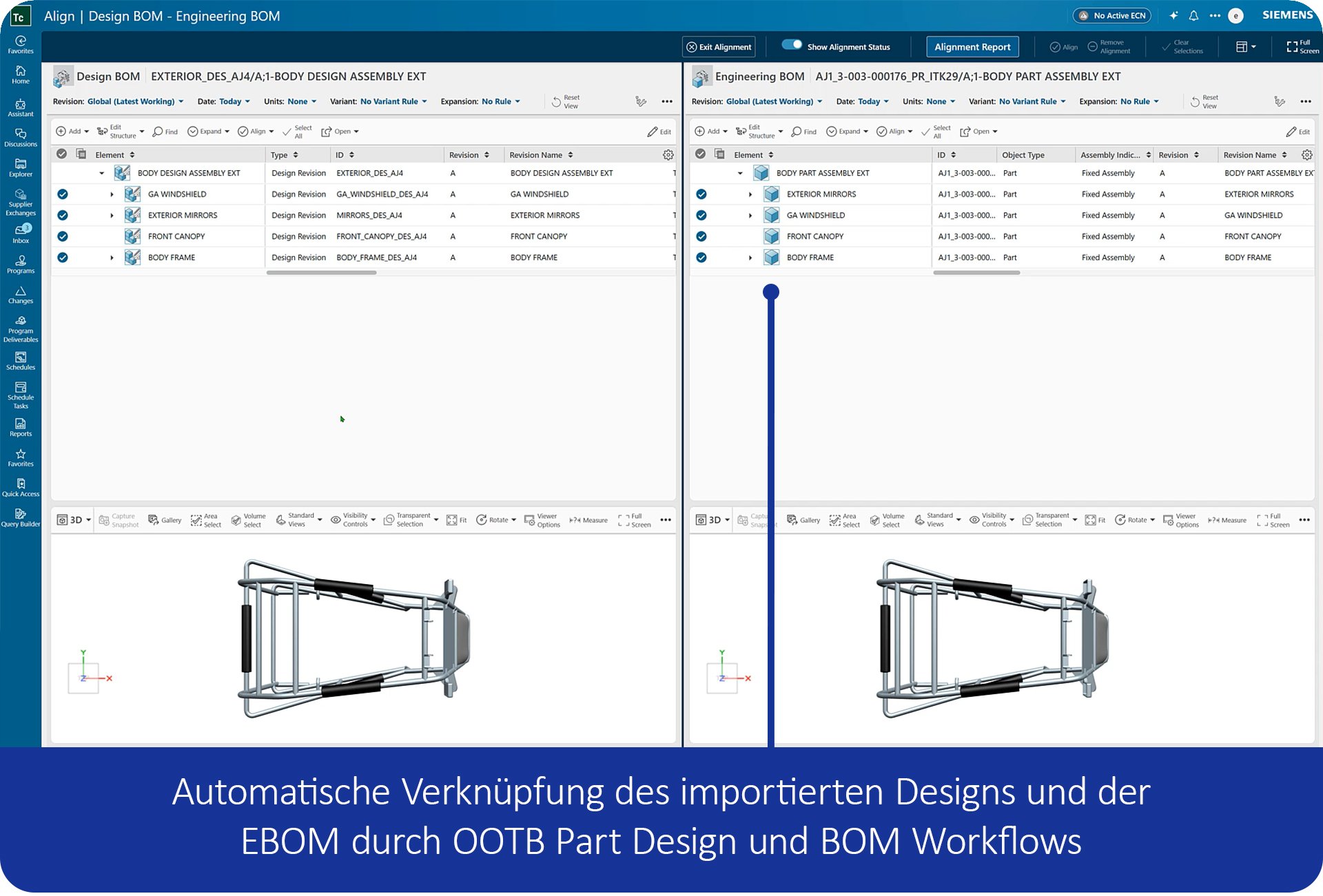Open Explorer in sidebar
The width and height of the screenshot is (1323, 896).
tap(21, 168)
